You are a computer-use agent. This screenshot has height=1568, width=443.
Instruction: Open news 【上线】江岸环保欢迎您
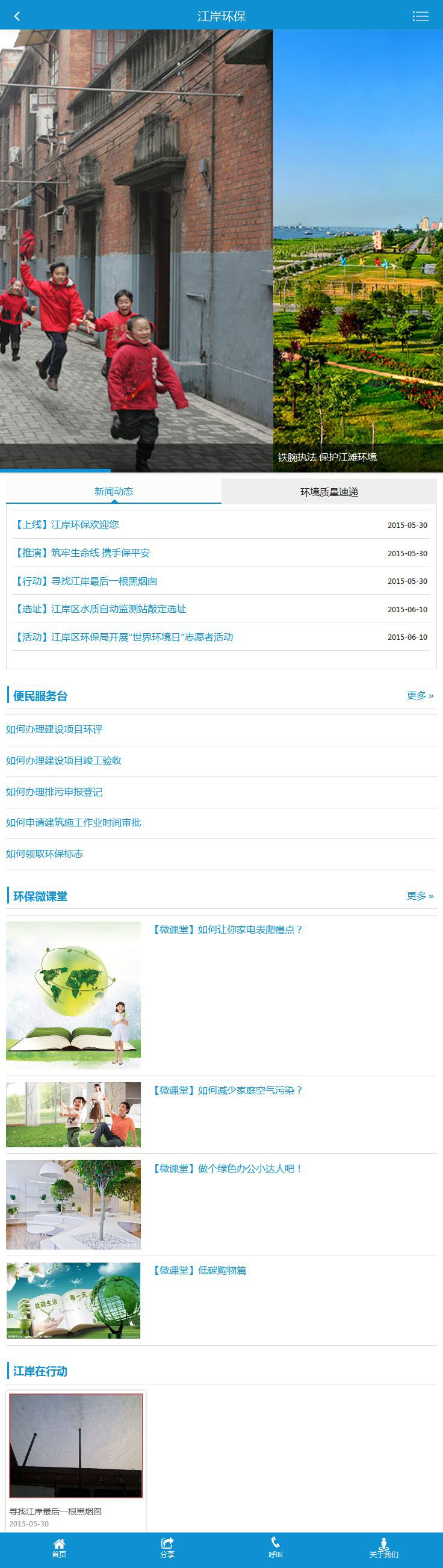(66, 524)
